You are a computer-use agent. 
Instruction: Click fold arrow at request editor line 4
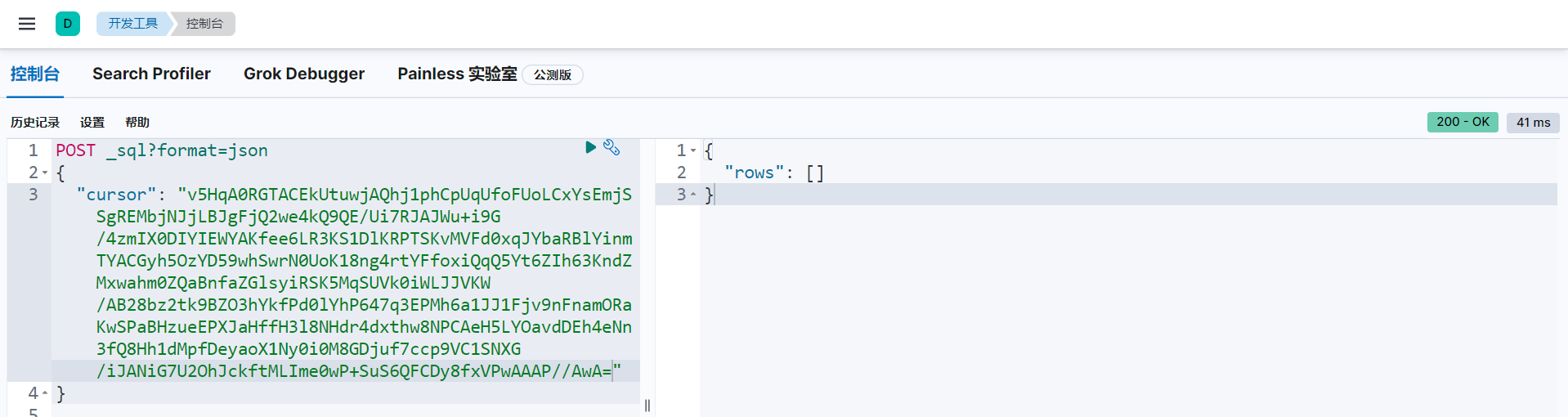45,393
